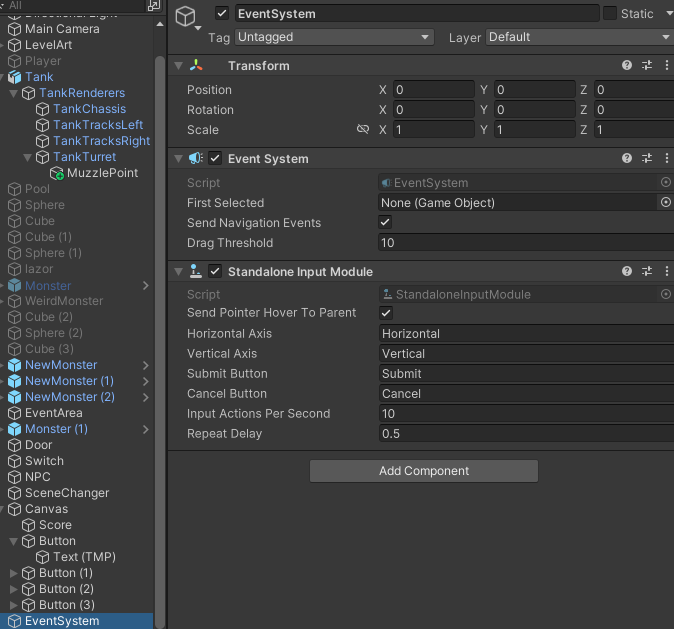Select the Score object under Canvas

pos(55,525)
